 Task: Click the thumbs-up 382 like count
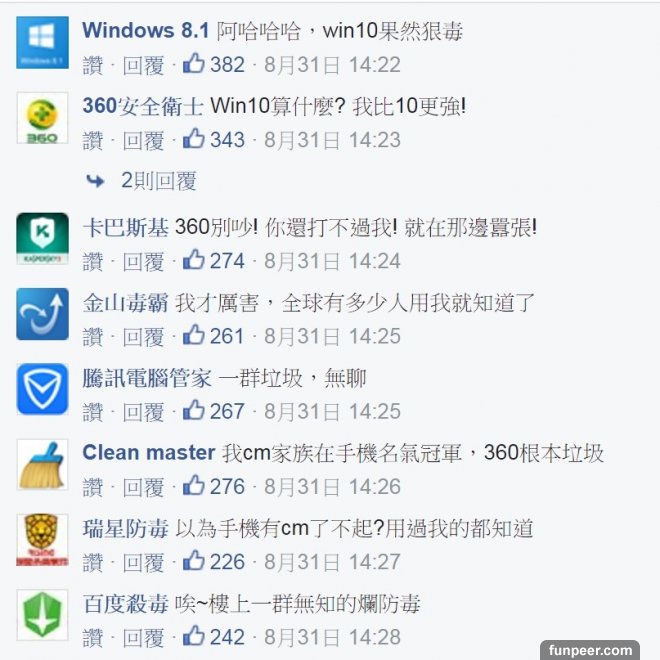point(214,64)
